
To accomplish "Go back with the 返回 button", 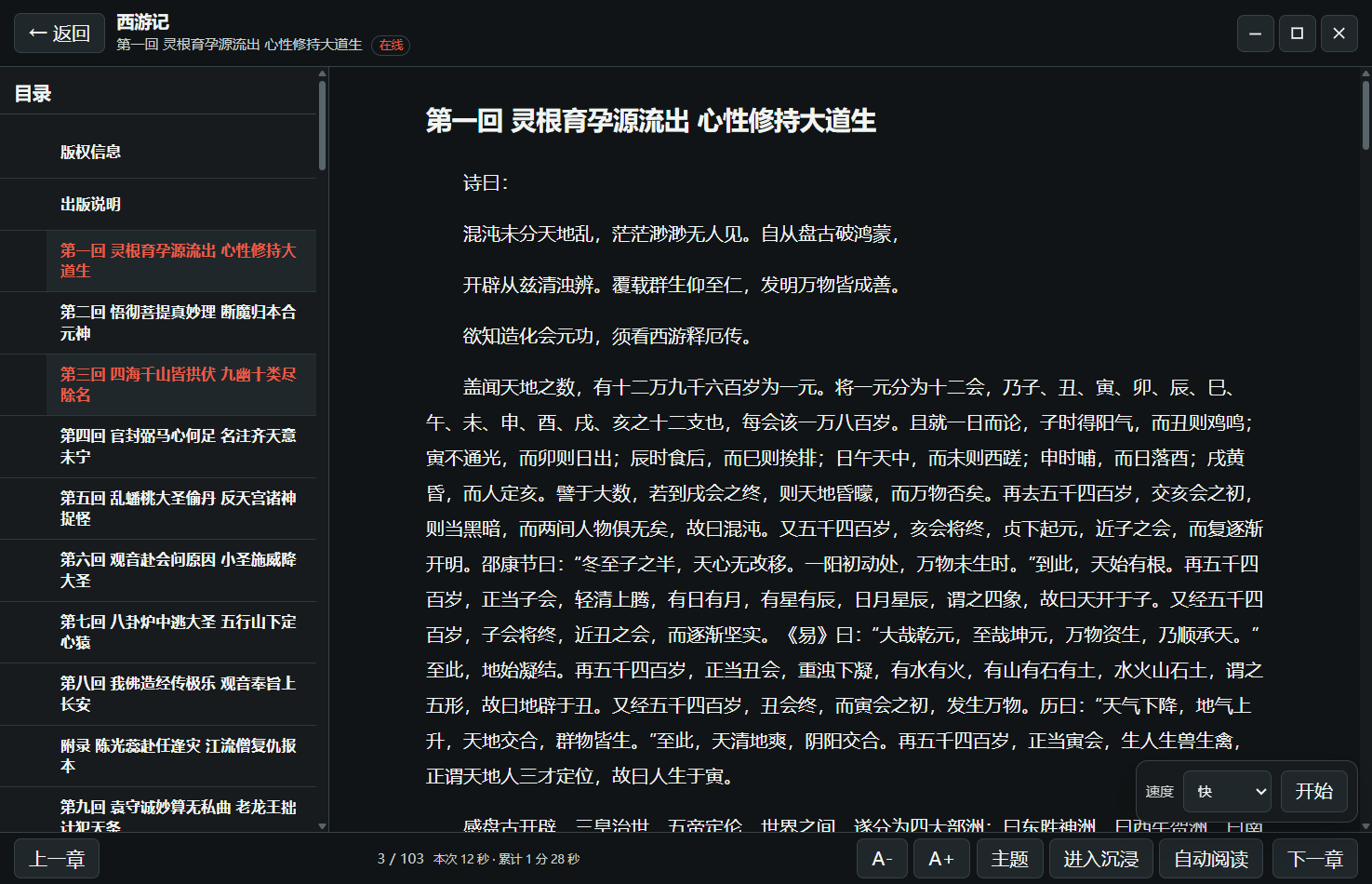I will (x=60, y=33).
